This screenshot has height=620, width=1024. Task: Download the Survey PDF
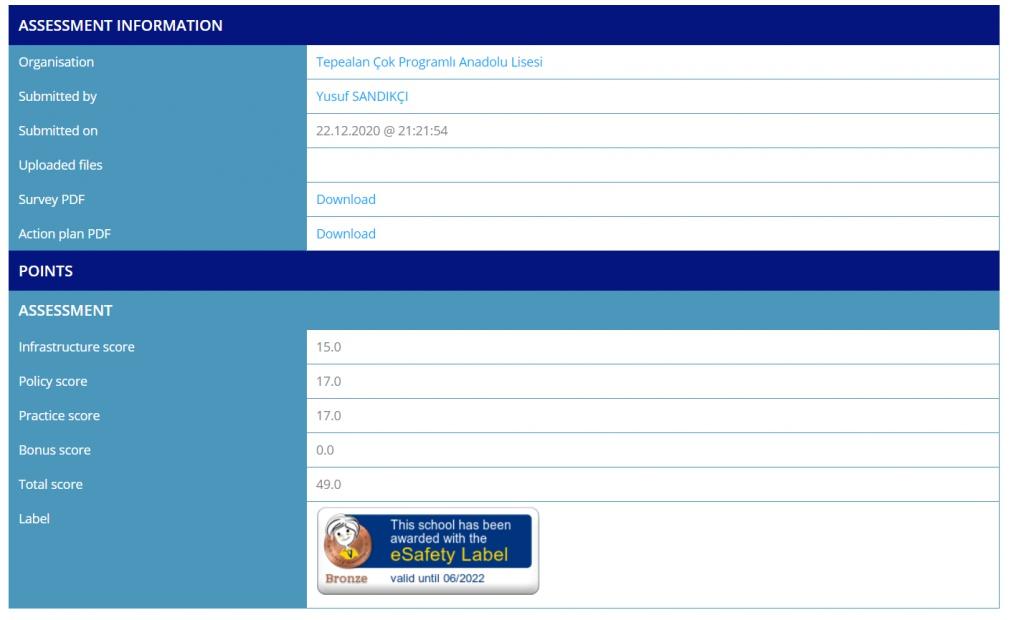pos(346,200)
